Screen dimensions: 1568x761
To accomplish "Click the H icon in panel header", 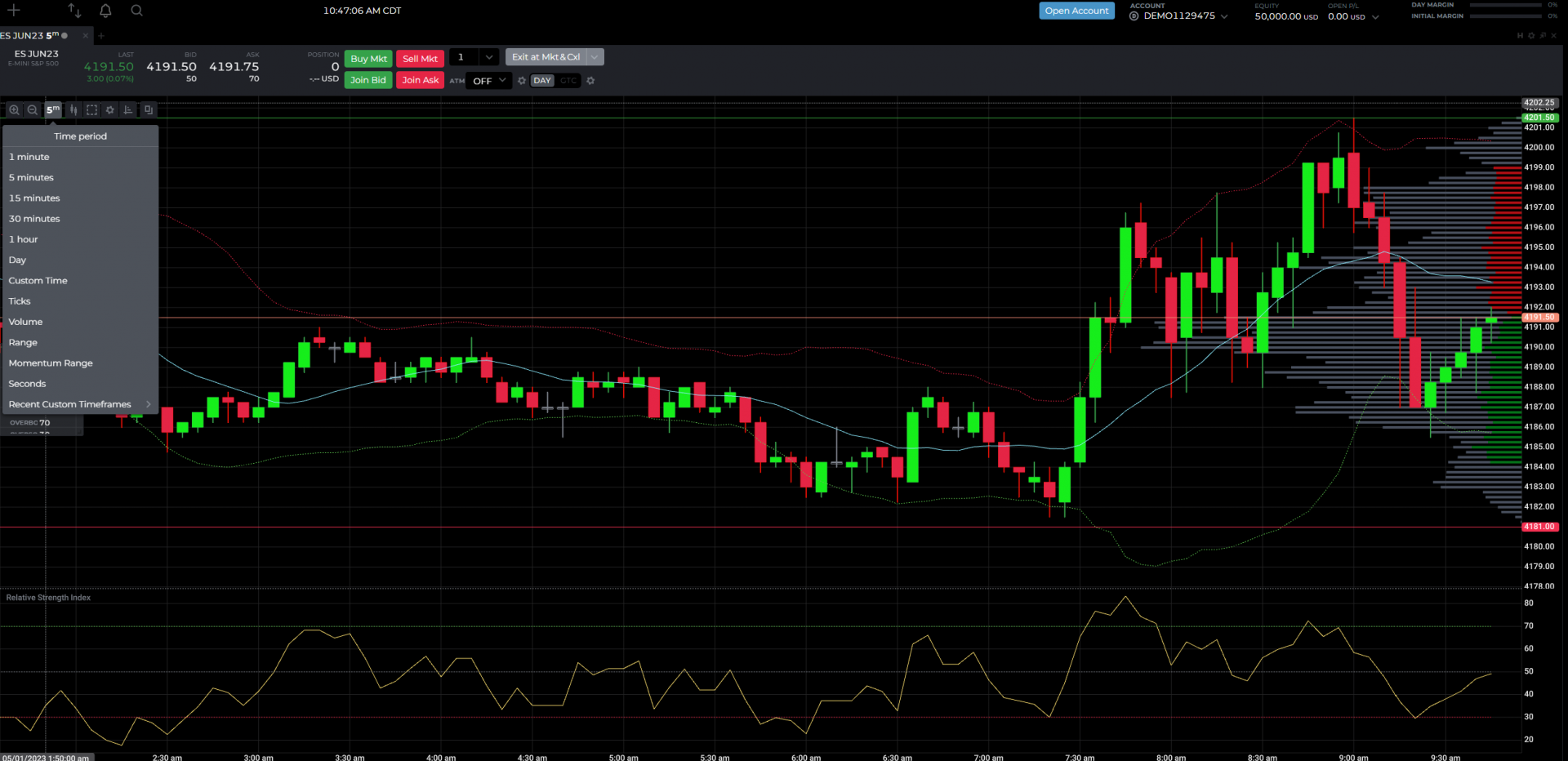I will [x=1520, y=36].
